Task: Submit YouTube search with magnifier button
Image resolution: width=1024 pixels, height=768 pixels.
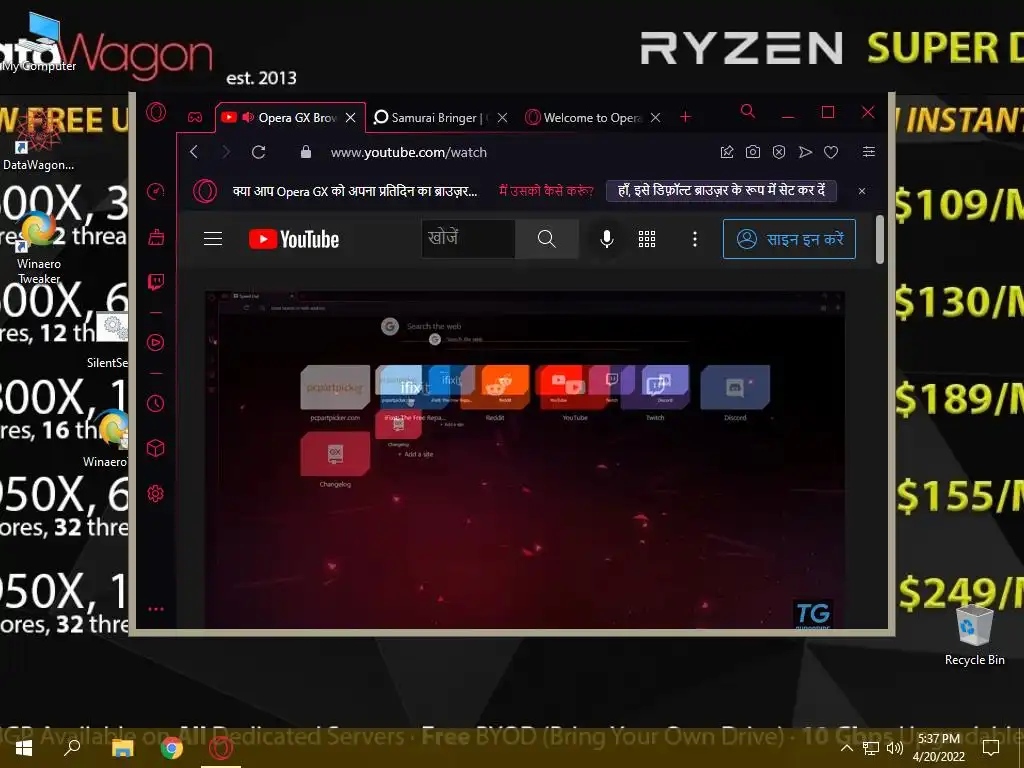Action: coord(547,239)
